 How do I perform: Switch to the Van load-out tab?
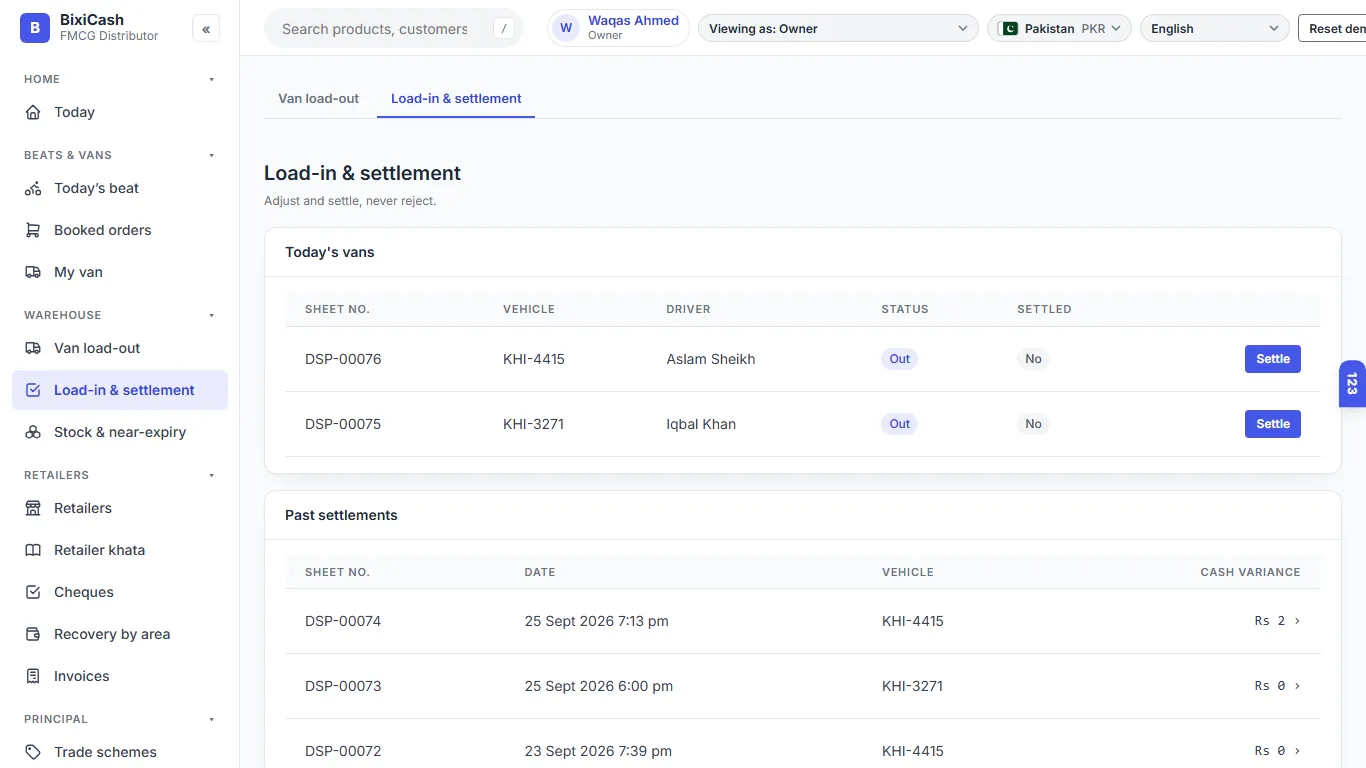coord(318,98)
